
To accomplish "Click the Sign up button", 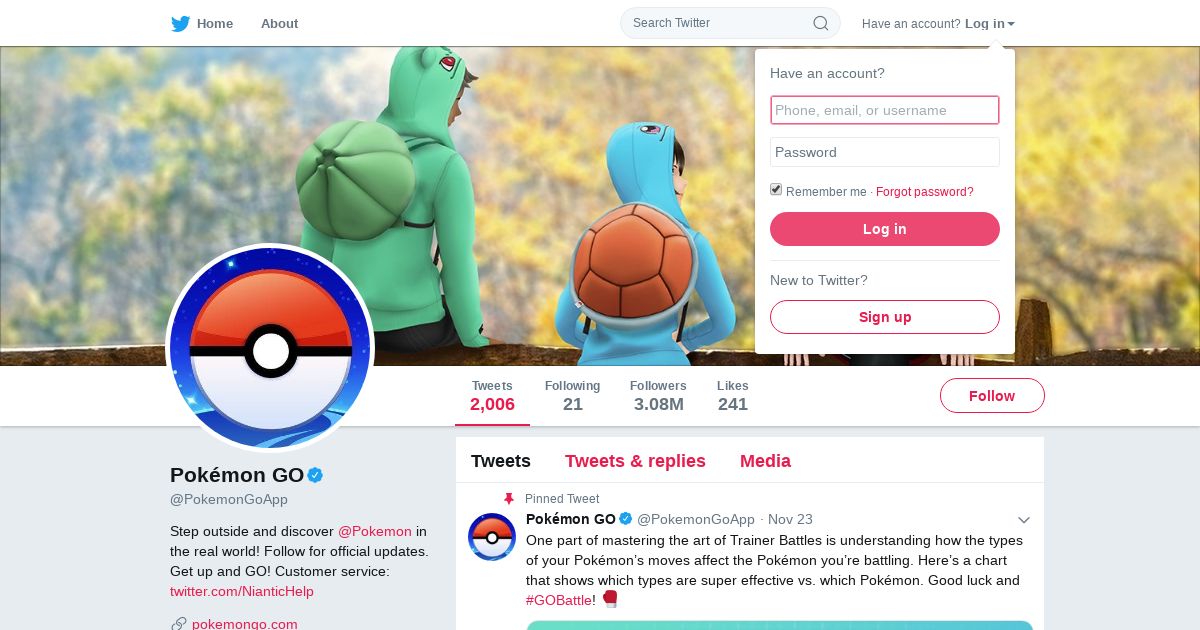I will click(885, 317).
